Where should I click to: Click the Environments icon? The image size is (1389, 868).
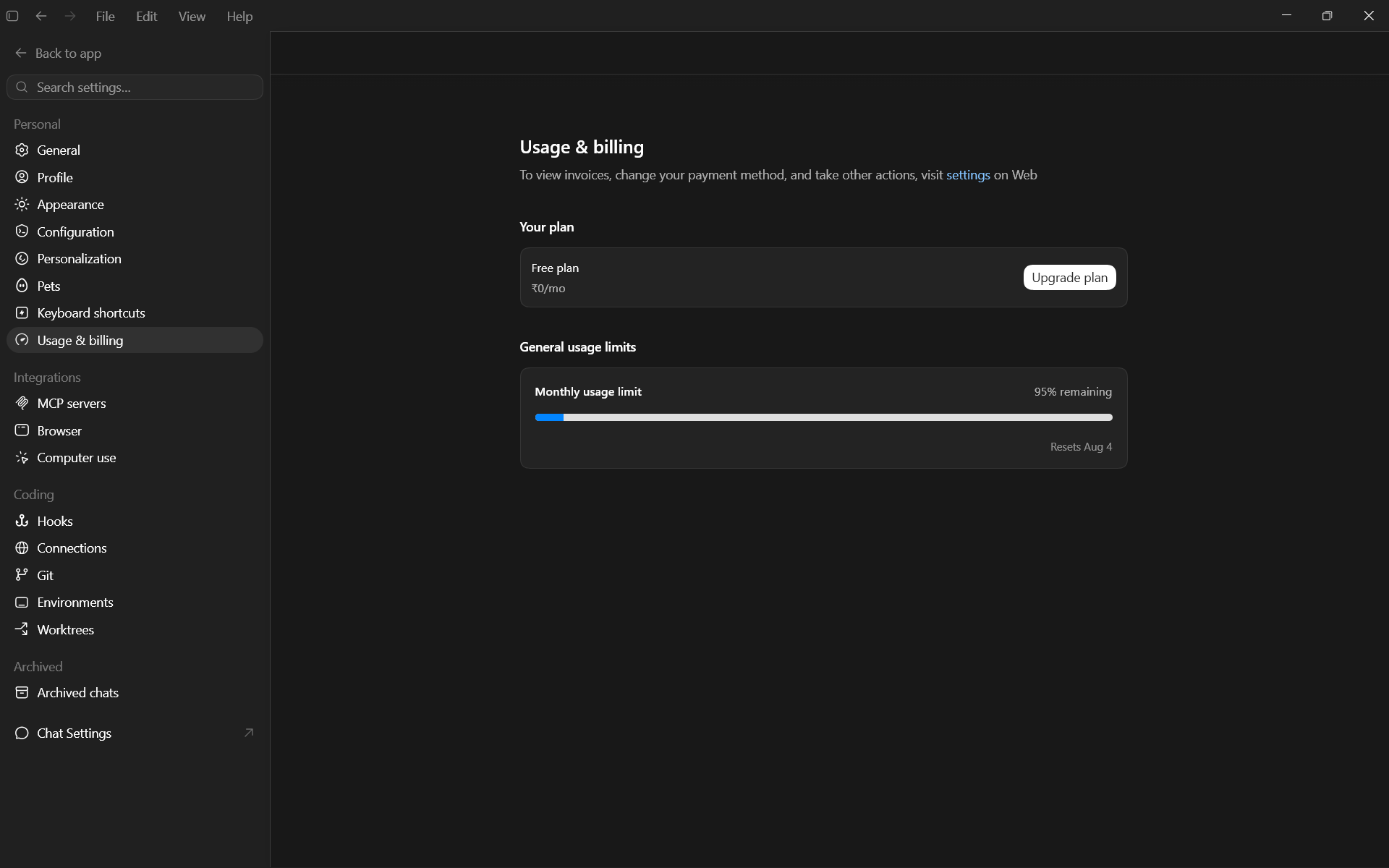pyautogui.click(x=22, y=602)
